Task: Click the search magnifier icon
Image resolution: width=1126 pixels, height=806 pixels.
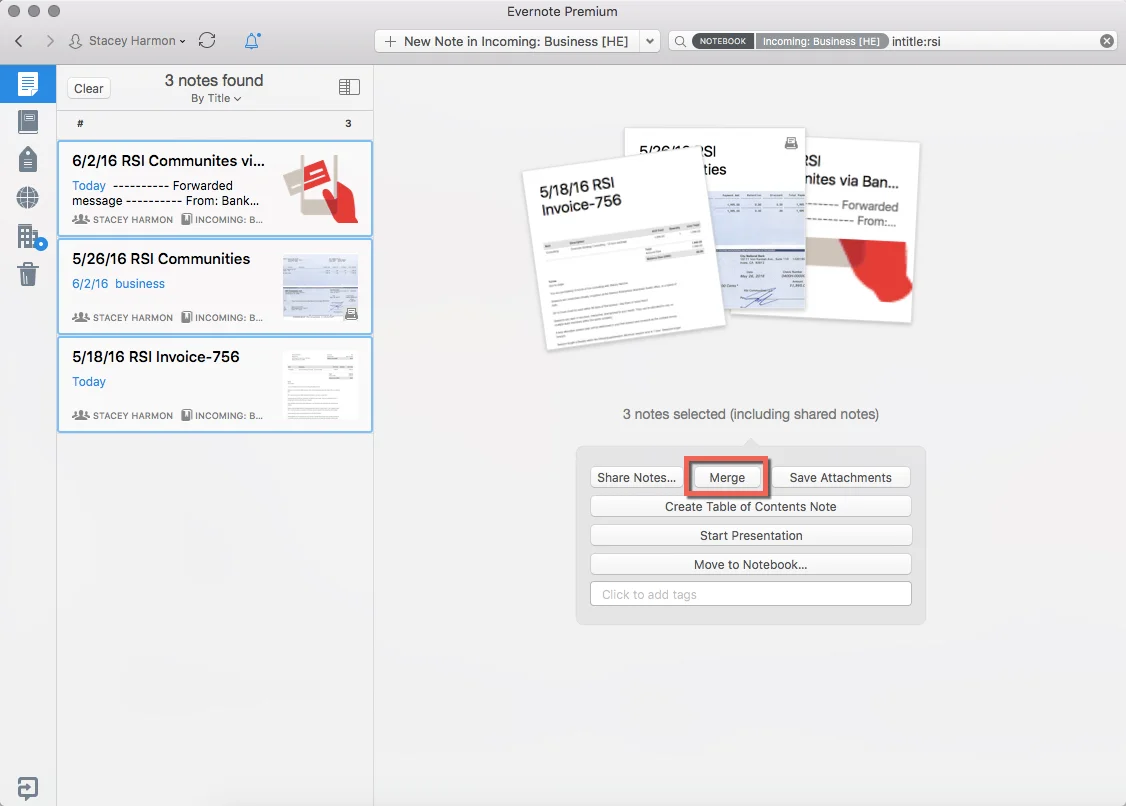Action: pos(680,42)
